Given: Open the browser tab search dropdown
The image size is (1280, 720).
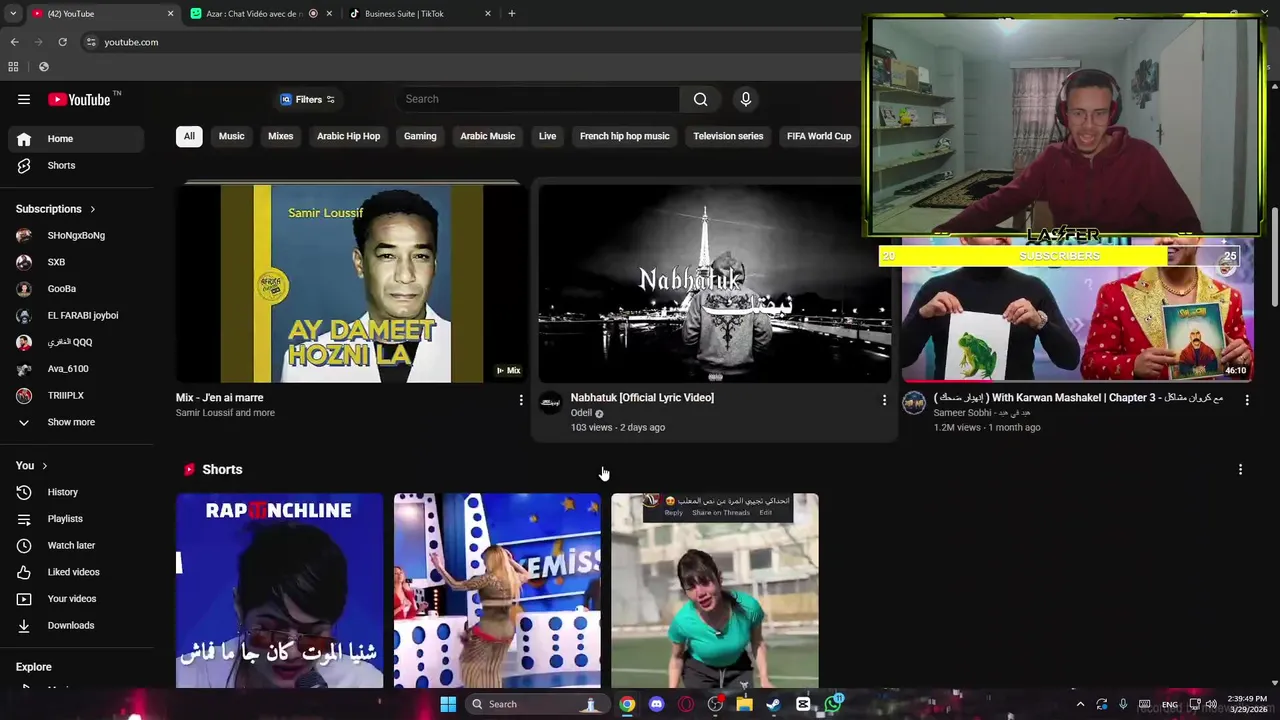Looking at the screenshot, I should coord(13,14).
